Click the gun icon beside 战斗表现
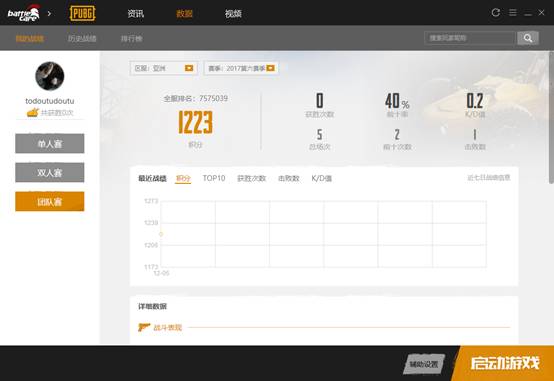Screen dimensions: 554x381 tap(144, 327)
